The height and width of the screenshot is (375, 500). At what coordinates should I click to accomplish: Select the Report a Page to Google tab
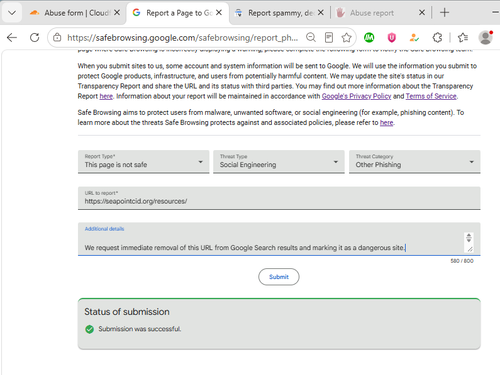pos(177,13)
